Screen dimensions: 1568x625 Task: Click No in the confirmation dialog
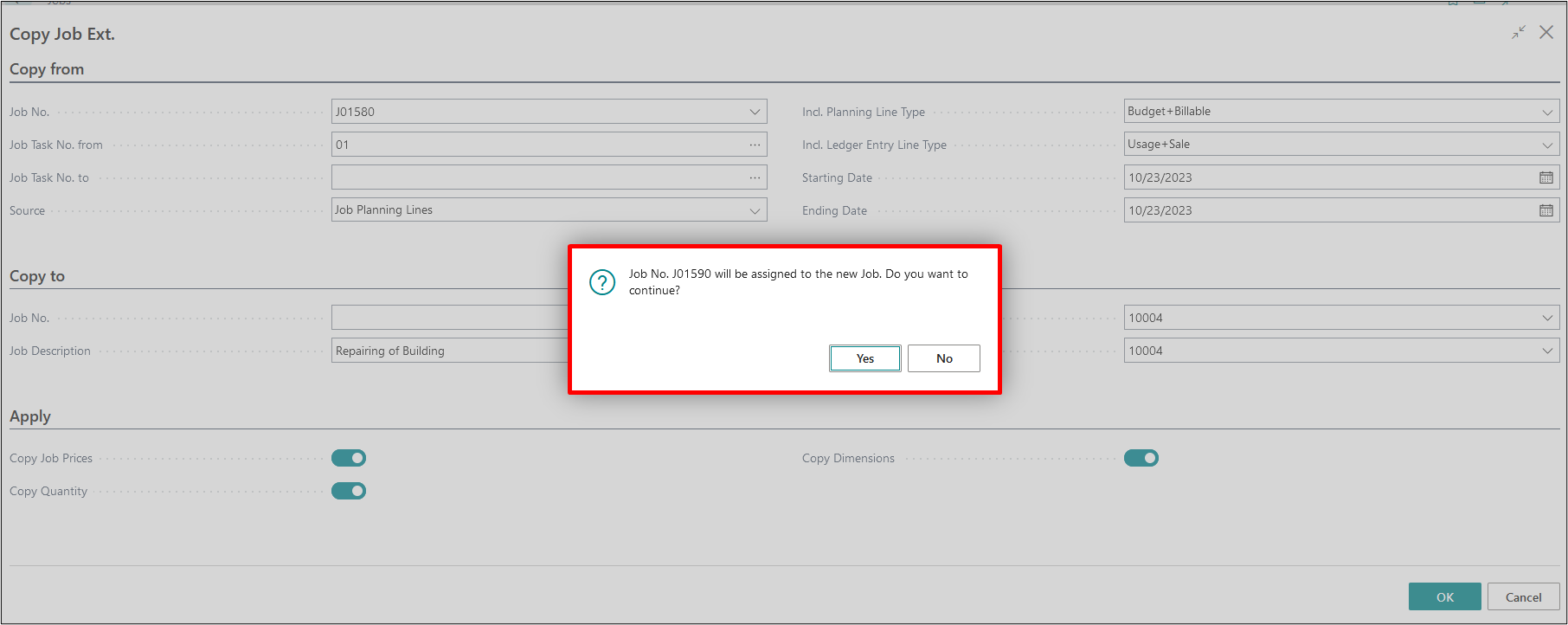tap(943, 358)
